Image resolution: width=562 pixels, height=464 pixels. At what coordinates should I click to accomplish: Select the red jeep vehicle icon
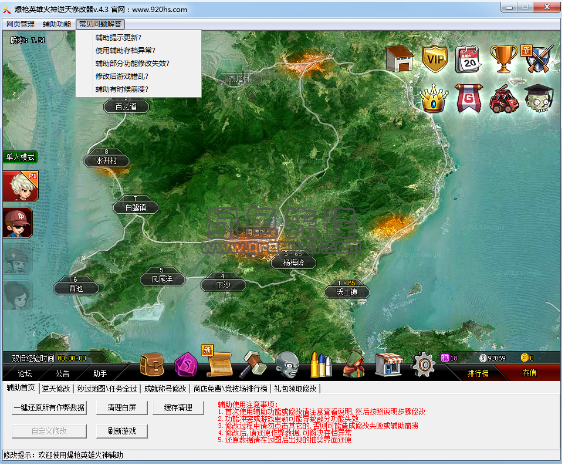504,99
